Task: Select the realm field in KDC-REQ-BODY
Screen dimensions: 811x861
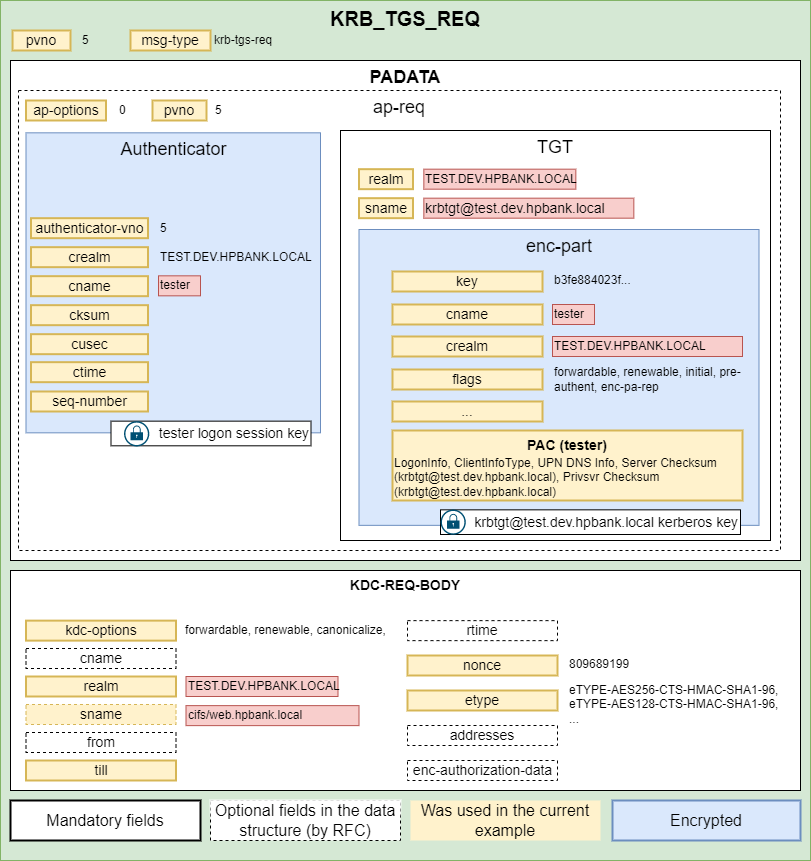Action: point(101,686)
